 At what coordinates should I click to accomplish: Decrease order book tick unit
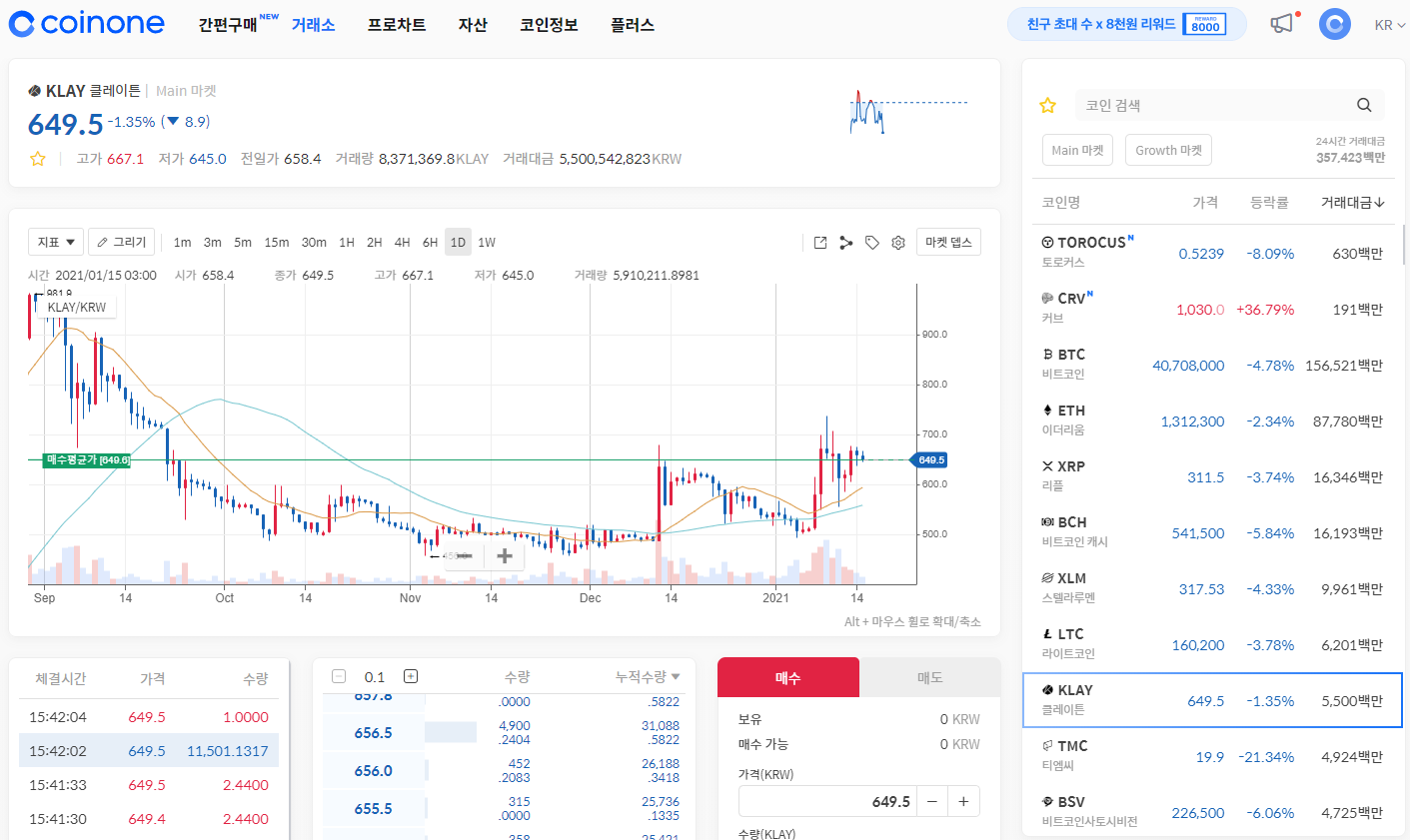(339, 676)
